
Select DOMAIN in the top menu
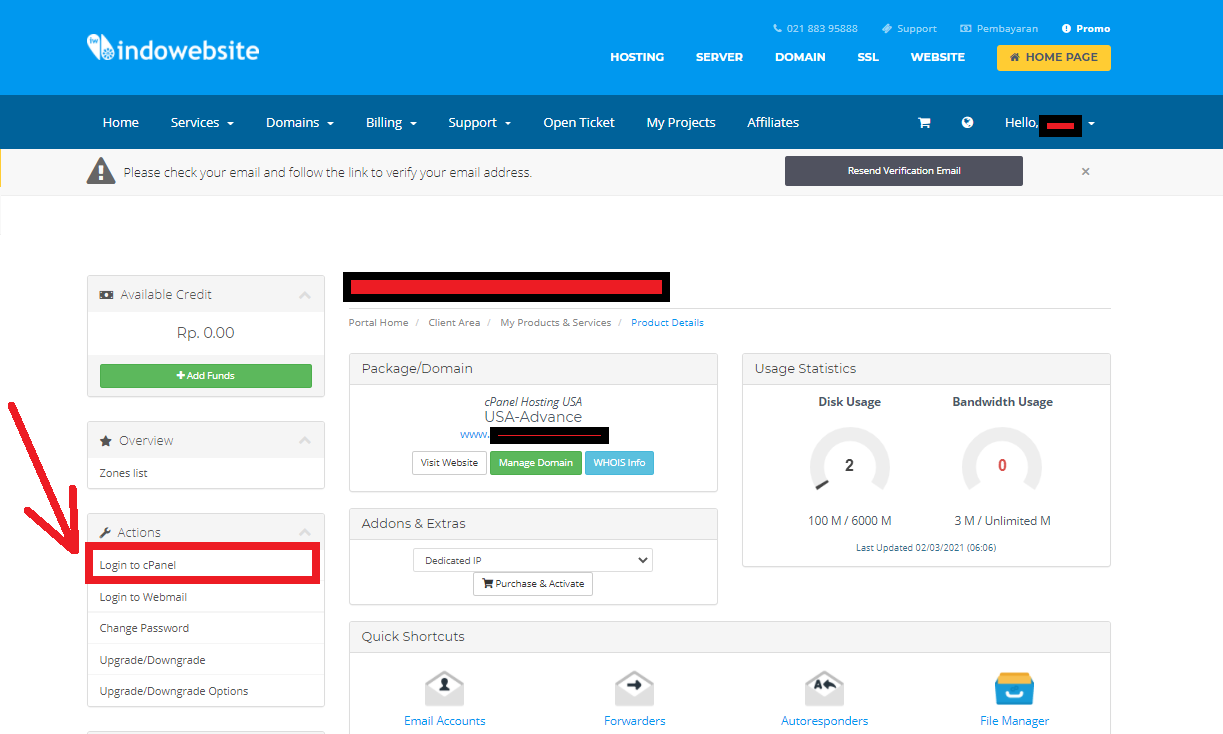800,57
